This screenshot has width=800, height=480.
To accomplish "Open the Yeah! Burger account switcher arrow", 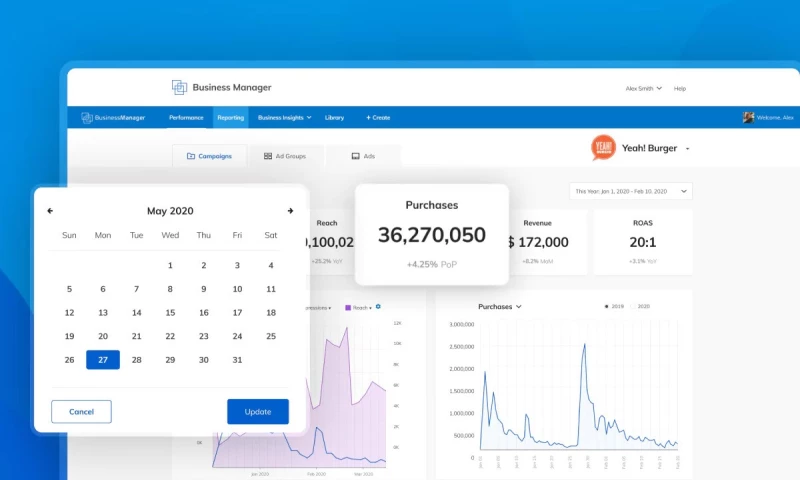I will click(688, 148).
